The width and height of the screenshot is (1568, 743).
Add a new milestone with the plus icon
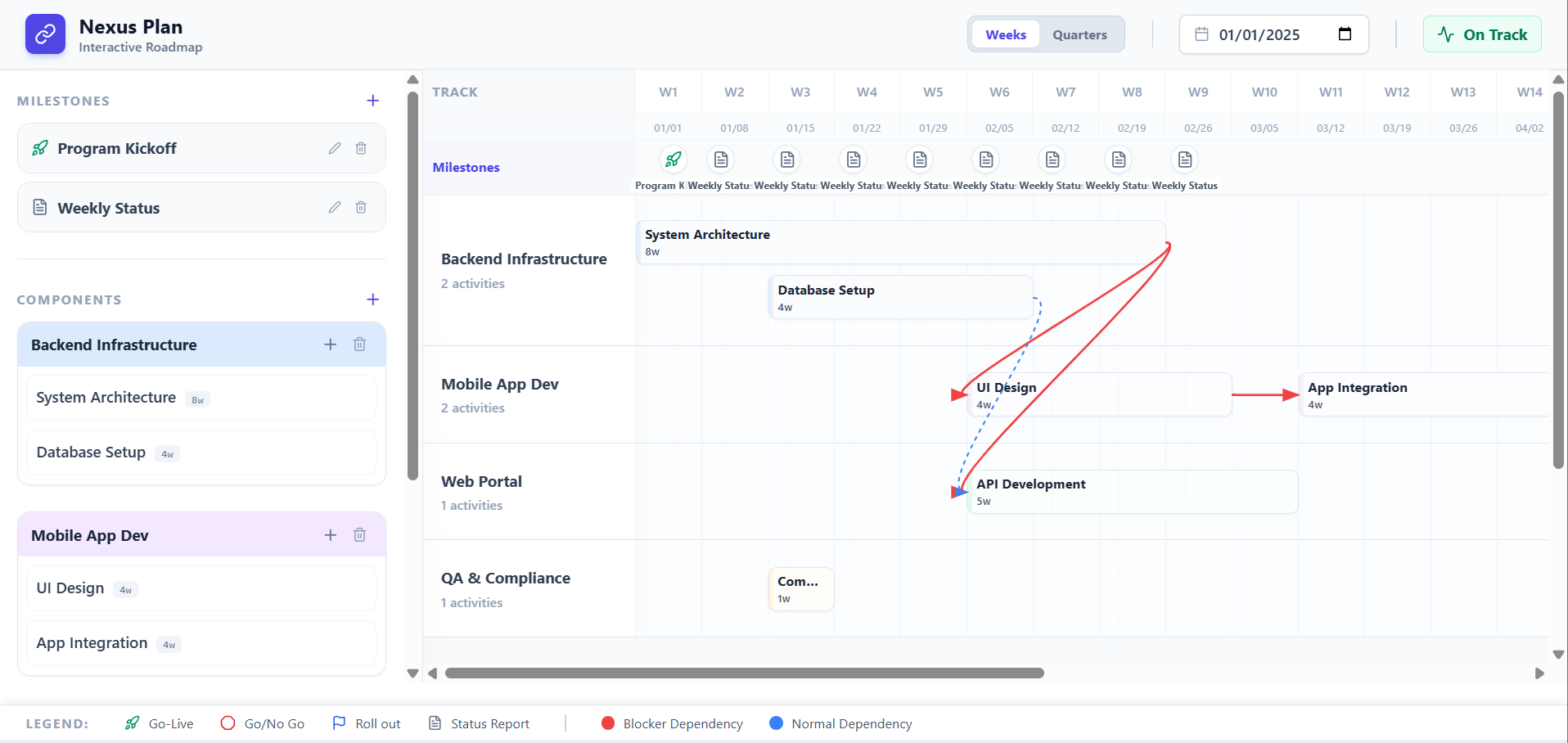(x=373, y=101)
